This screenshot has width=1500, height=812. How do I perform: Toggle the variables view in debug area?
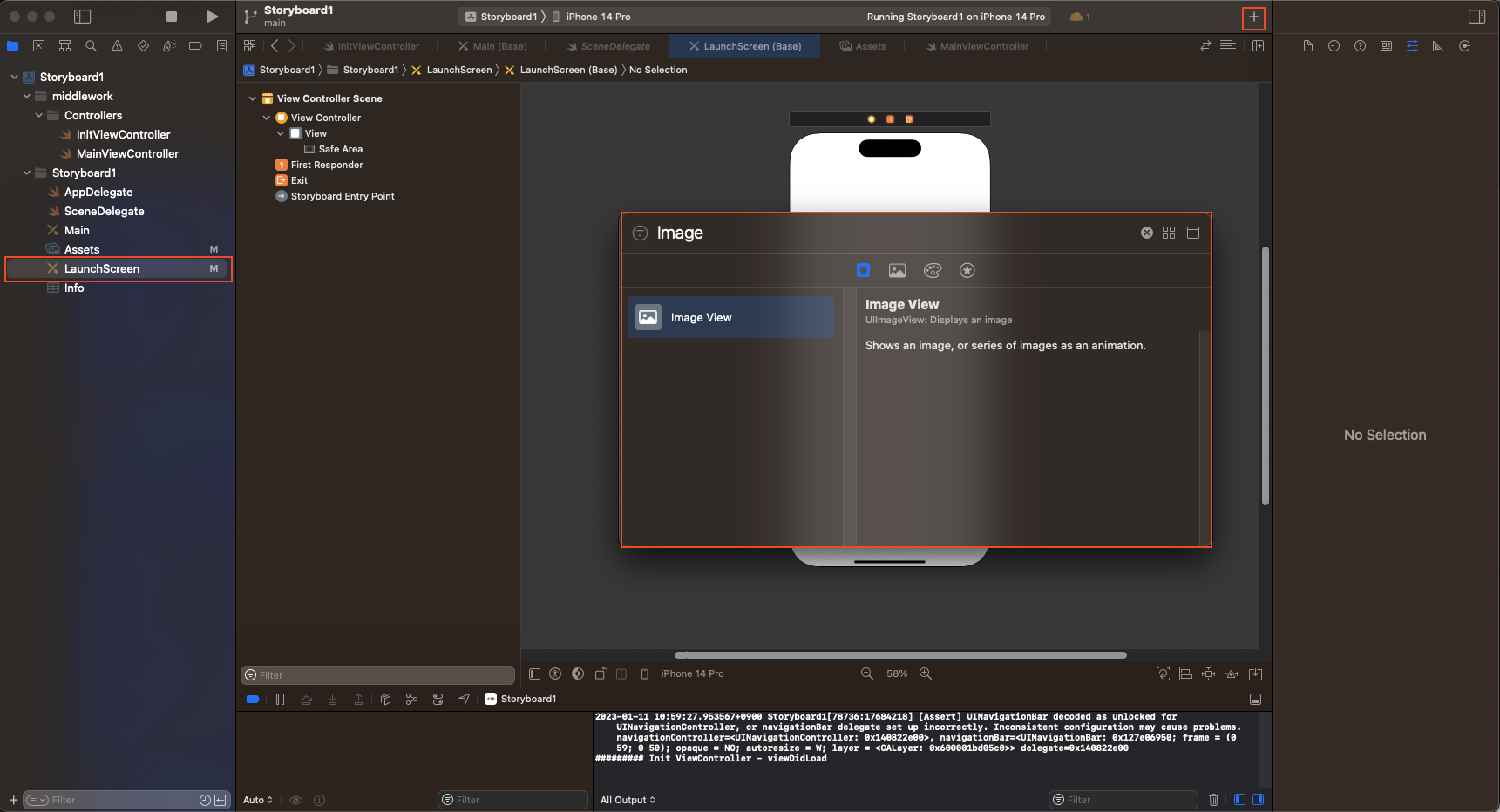pos(1239,800)
